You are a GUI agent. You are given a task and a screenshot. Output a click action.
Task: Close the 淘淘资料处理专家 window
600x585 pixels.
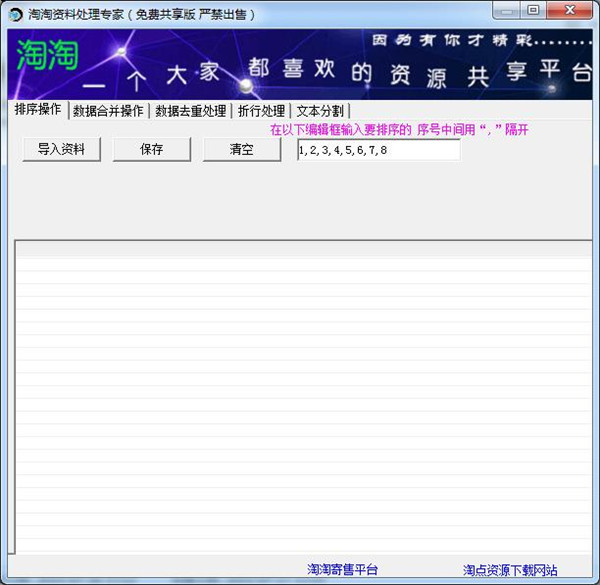click(570, 11)
